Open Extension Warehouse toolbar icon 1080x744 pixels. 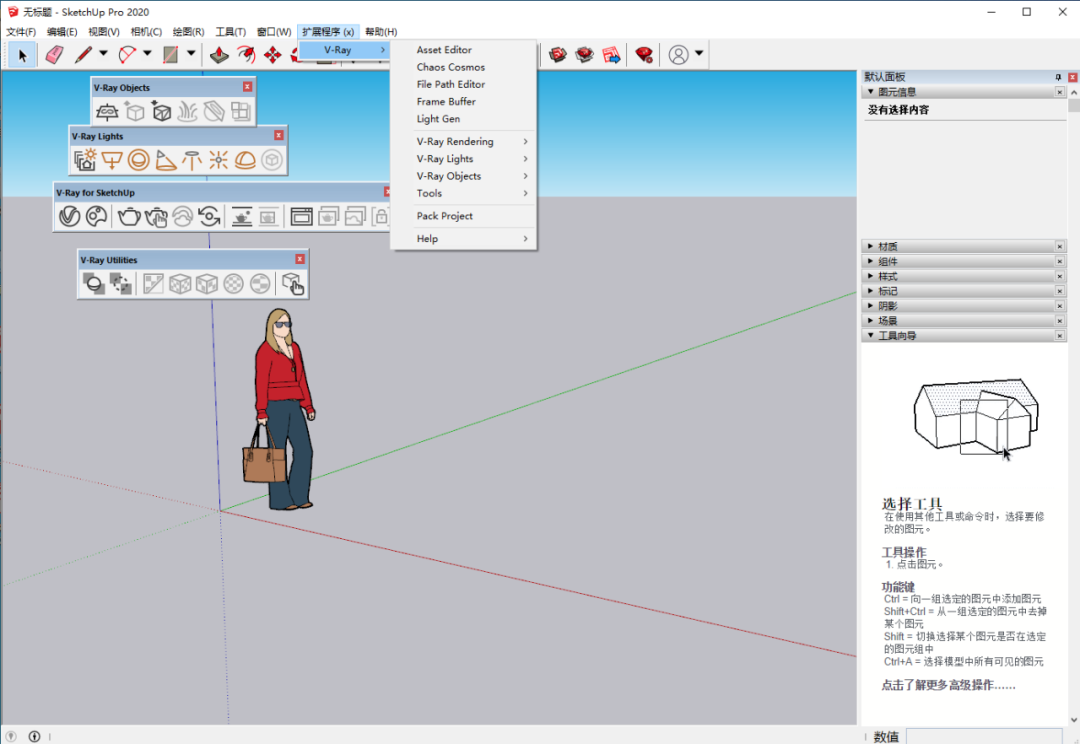[585, 55]
